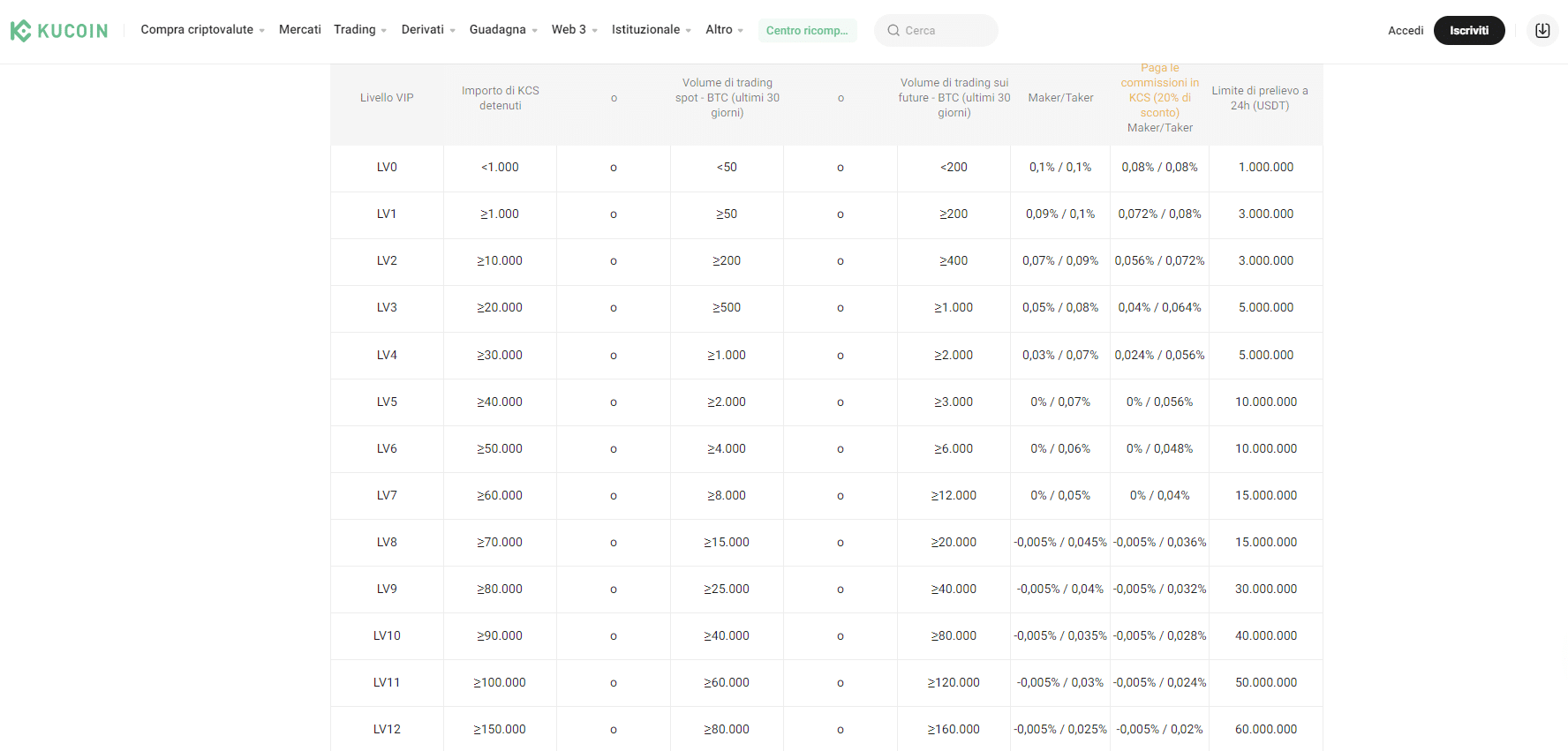Go to the Mercati page

click(x=300, y=30)
